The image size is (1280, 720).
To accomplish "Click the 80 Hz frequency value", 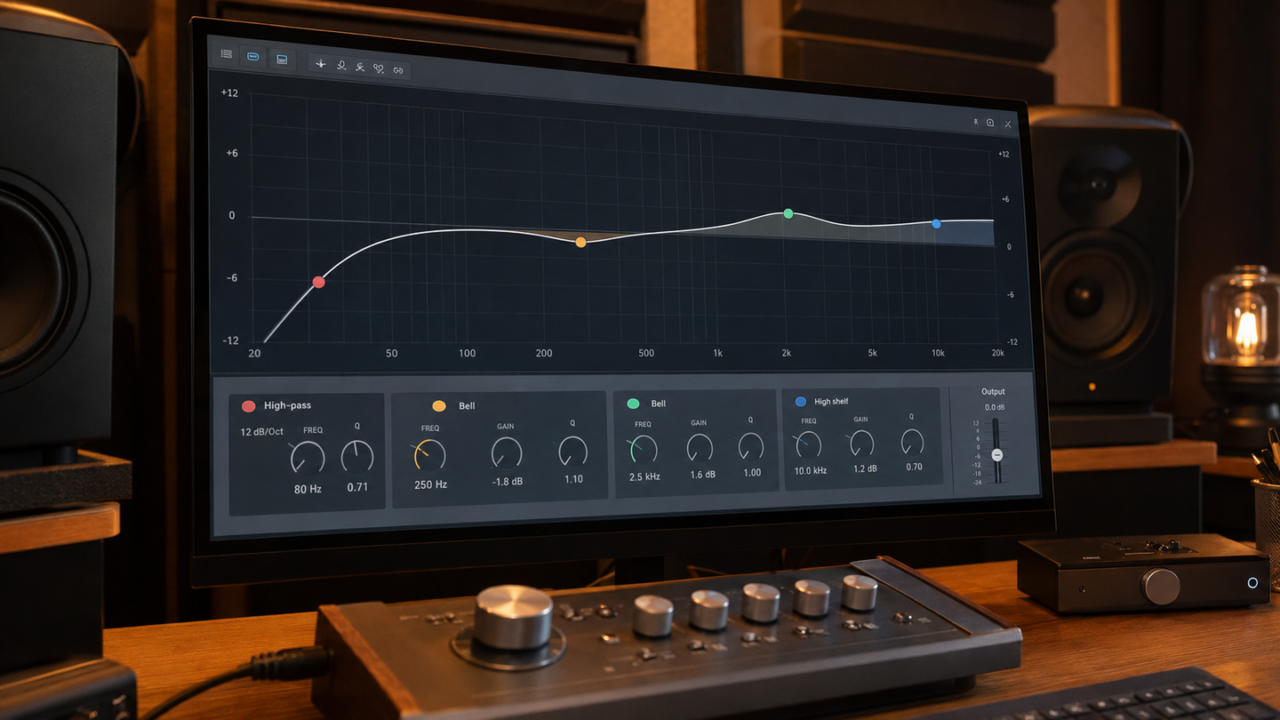I will pos(307,488).
